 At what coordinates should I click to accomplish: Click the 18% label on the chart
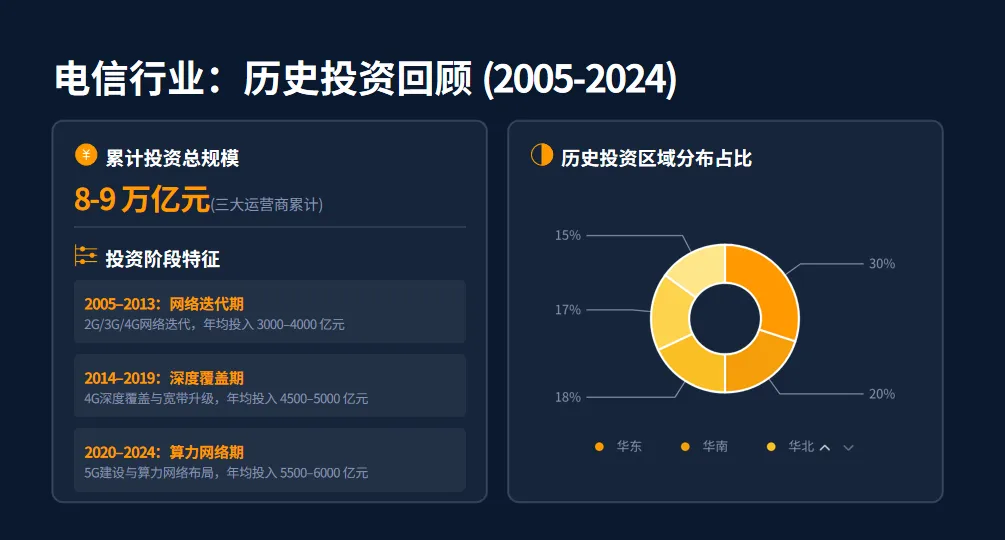click(x=568, y=397)
